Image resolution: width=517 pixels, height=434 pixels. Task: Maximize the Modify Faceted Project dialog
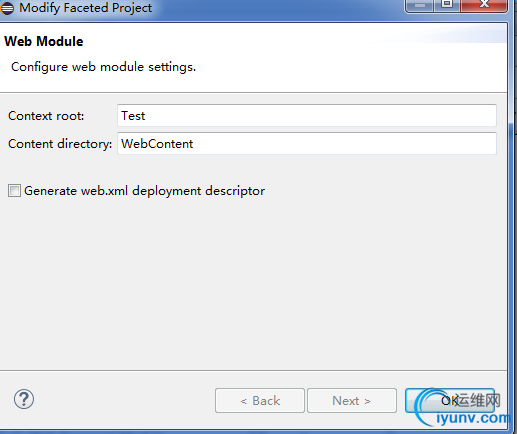[x=447, y=6]
